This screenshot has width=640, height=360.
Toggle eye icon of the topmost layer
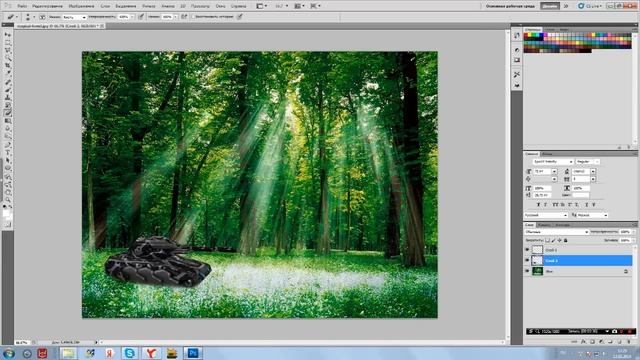point(527,250)
